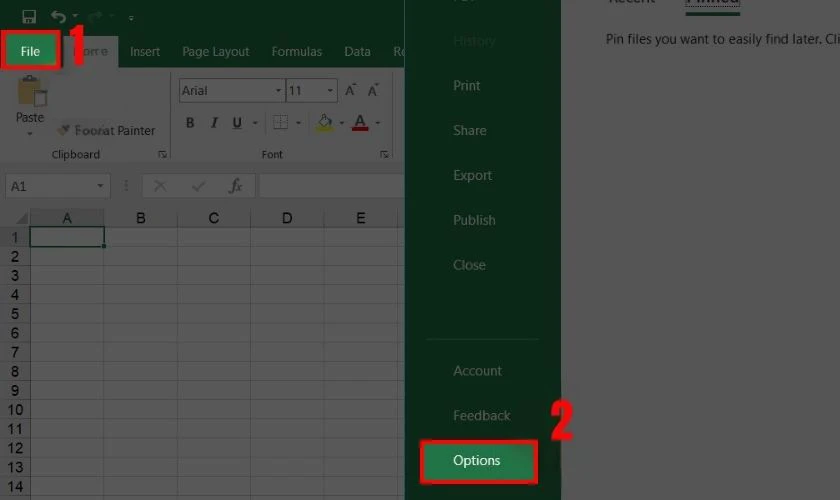840x500 pixels.
Task: Click the Cancel X formula bar icon
Action: point(160,186)
